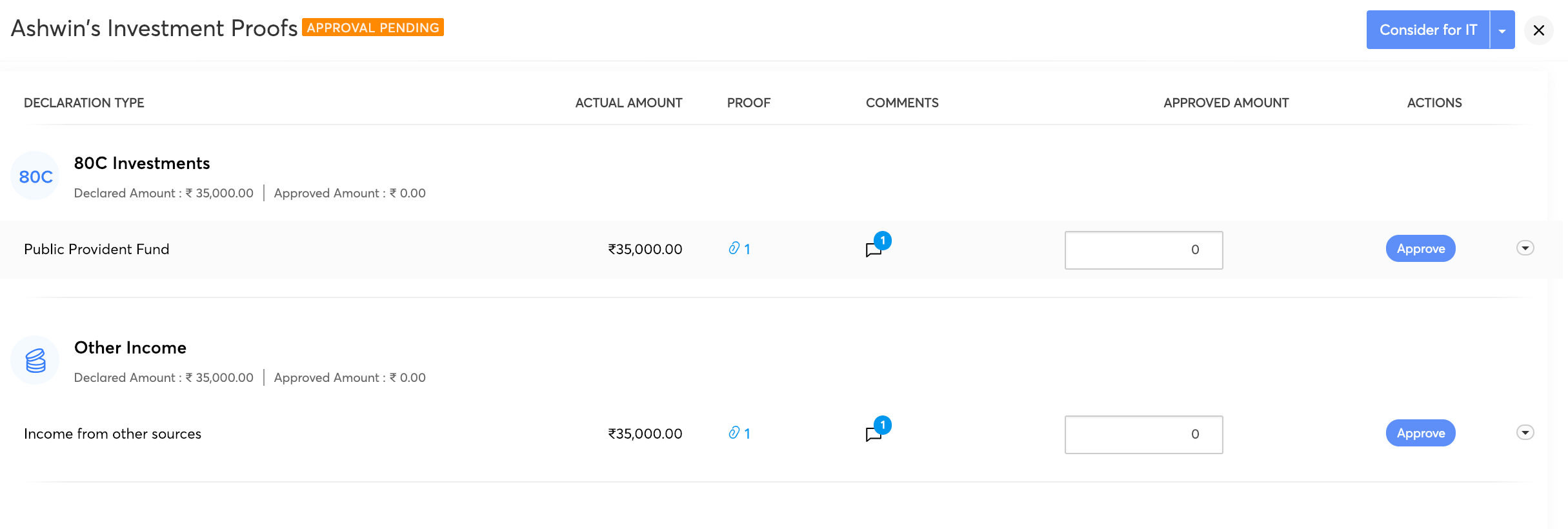
Task: Focus approved amount field for Public Provident Fund
Action: pyautogui.click(x=1143, y=250)
